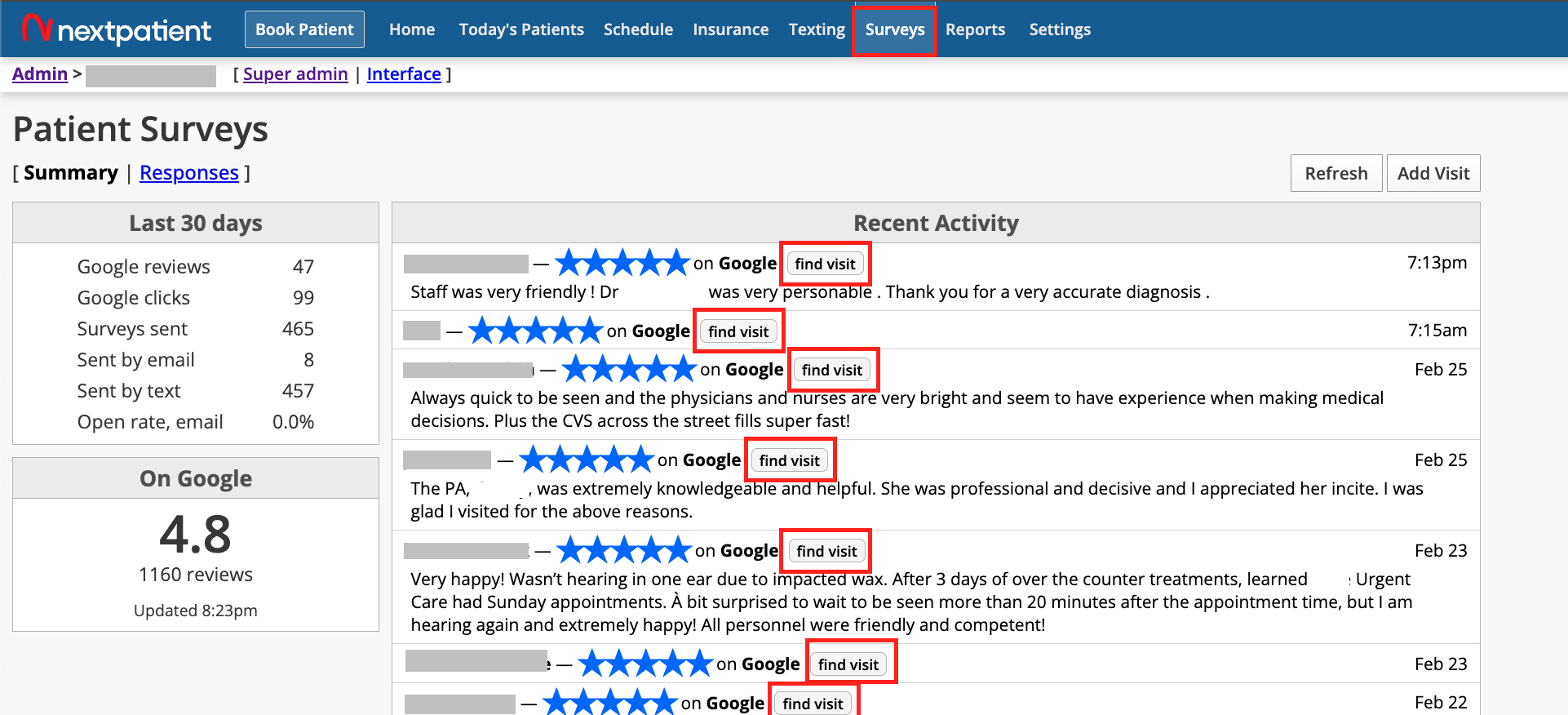Click star rating of Feb 22 review
Viewport: 1568px width, 715px height.
610,702
